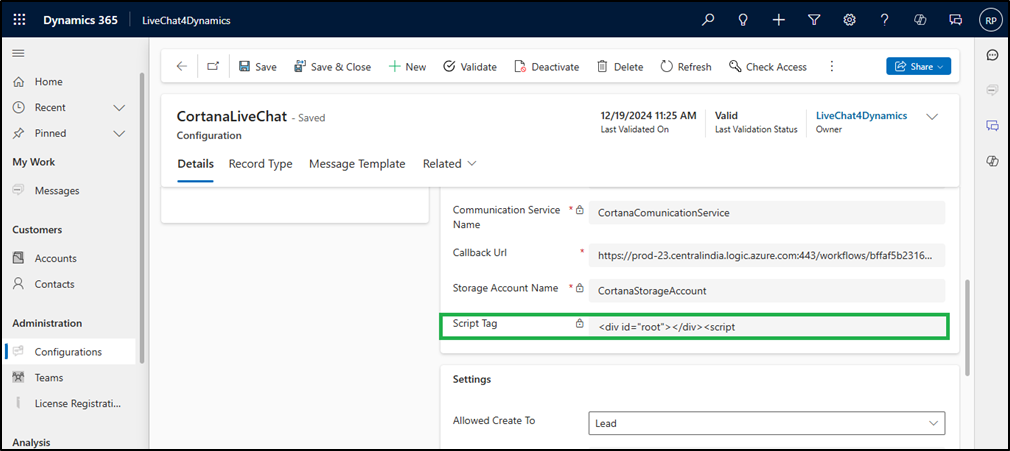Click the question mark help icon
The width and height of the screenshot is (1010, 451).
click(x=884, y=19)
